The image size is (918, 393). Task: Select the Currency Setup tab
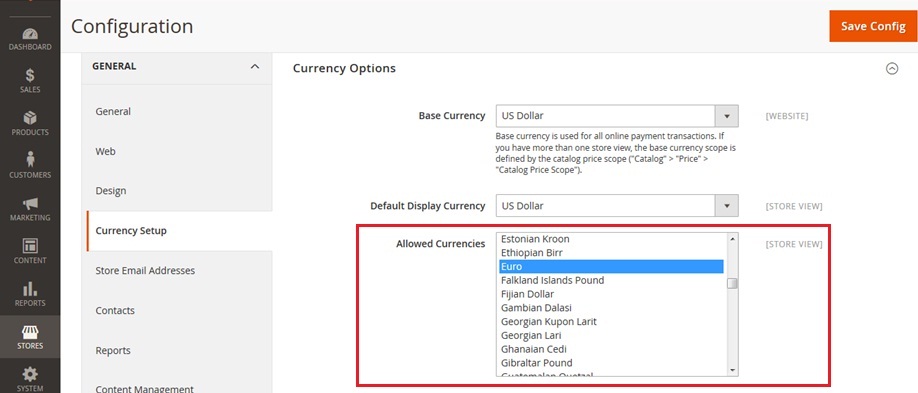tap(131, 231)
